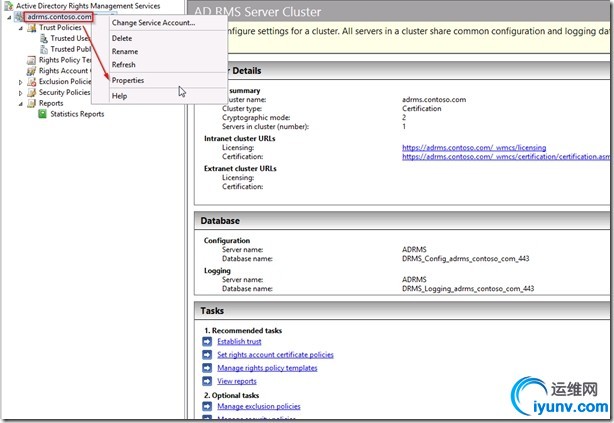Open the intranet Certification URL link
Image resolution: width=614 pixels, height=423 pixels.
506,157
